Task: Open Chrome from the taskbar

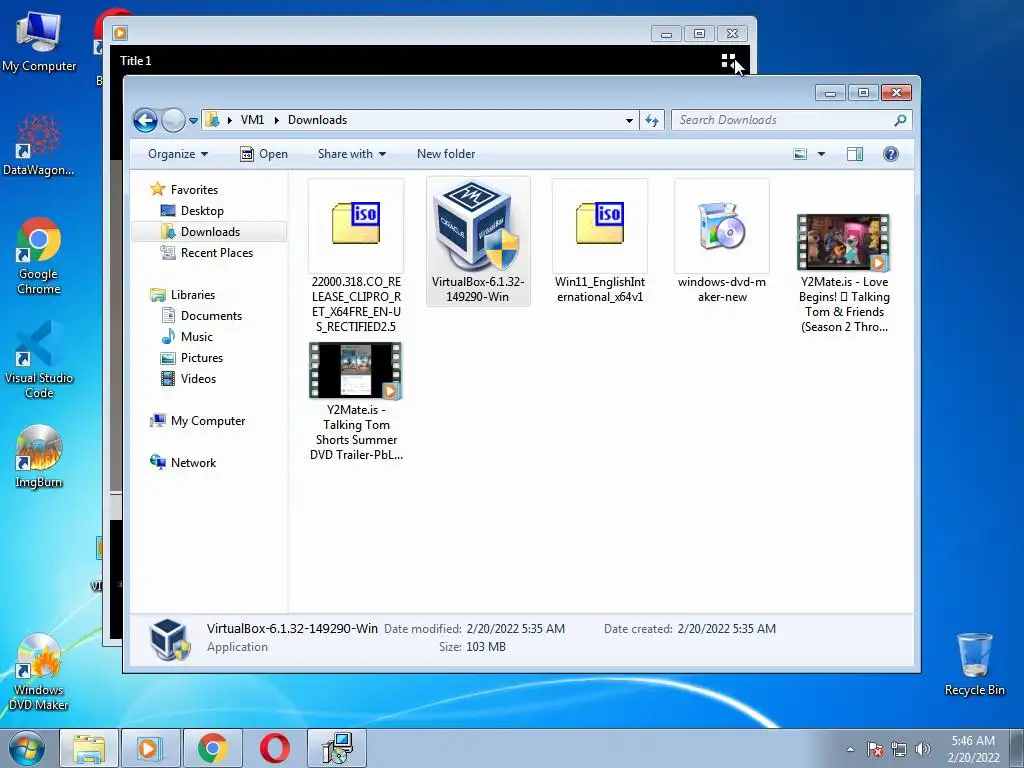Action: [213, 748]
